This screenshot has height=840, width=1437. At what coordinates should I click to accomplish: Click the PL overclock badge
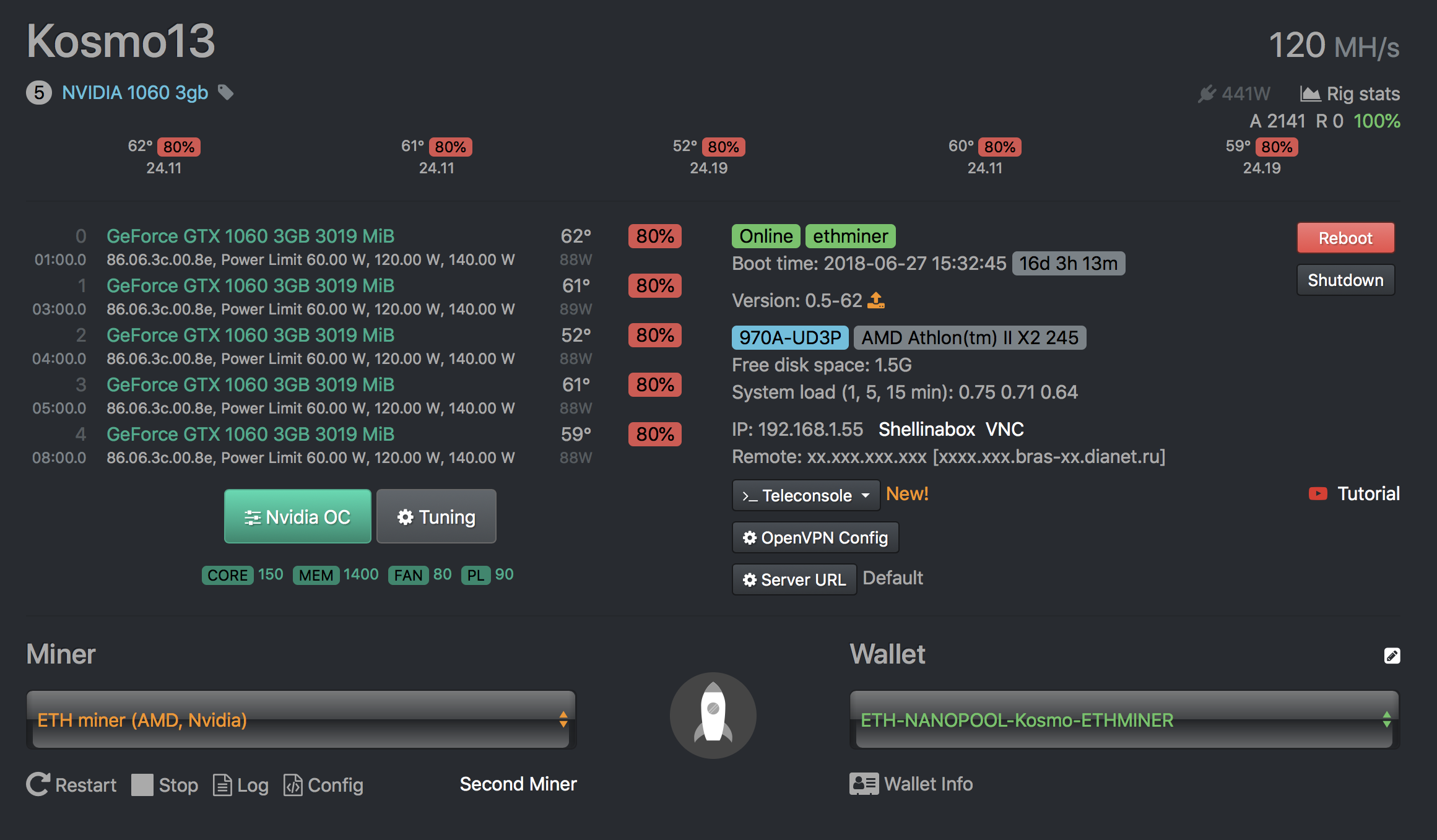pyautogui.click(x=475, y=575)
